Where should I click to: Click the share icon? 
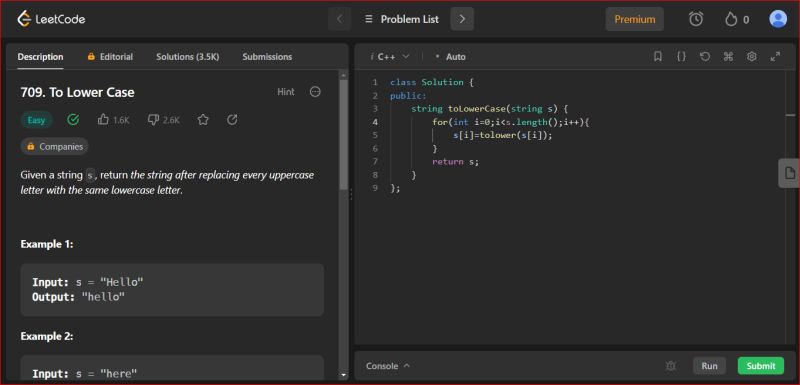tap(232, 120)
